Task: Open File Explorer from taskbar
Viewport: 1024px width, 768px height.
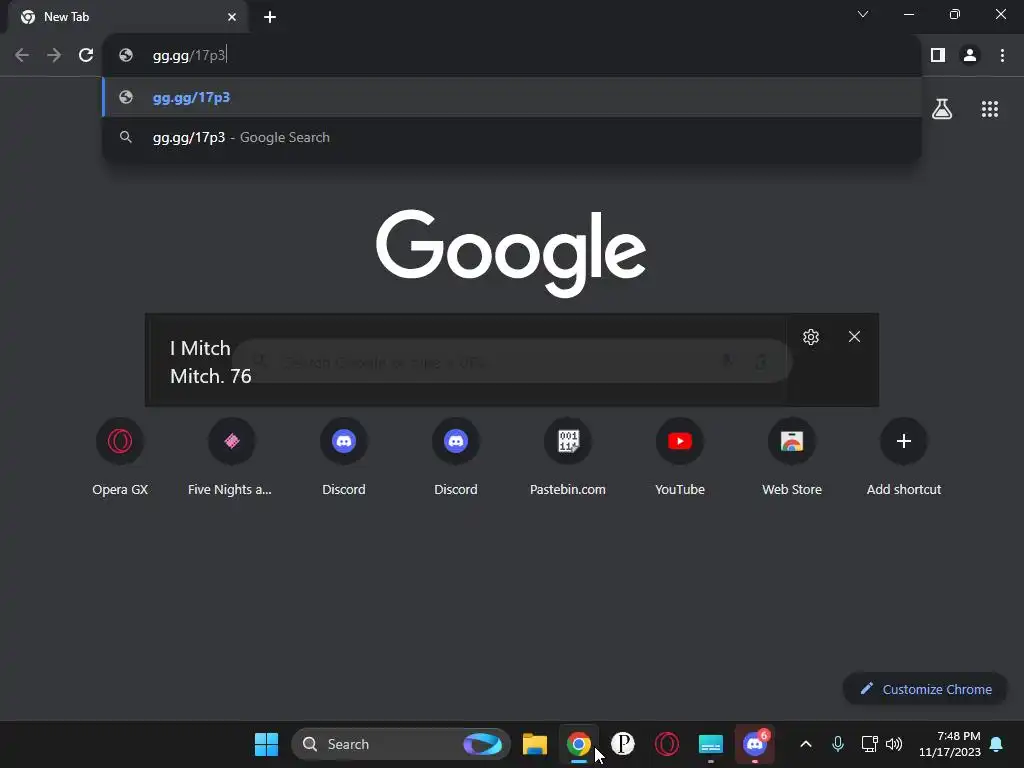Action: tap(535, 744)
